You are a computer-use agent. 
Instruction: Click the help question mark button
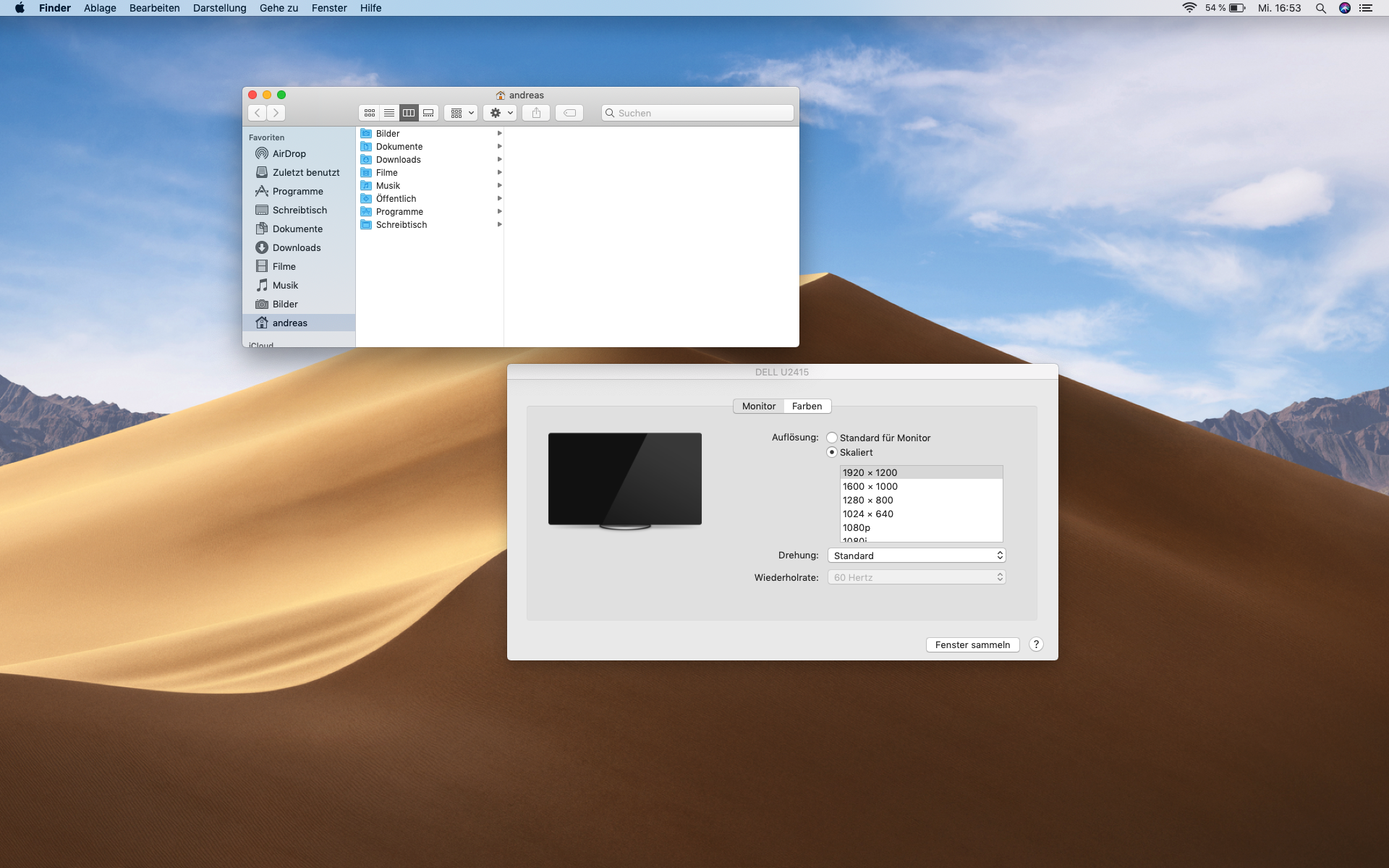click(1036, 644)
